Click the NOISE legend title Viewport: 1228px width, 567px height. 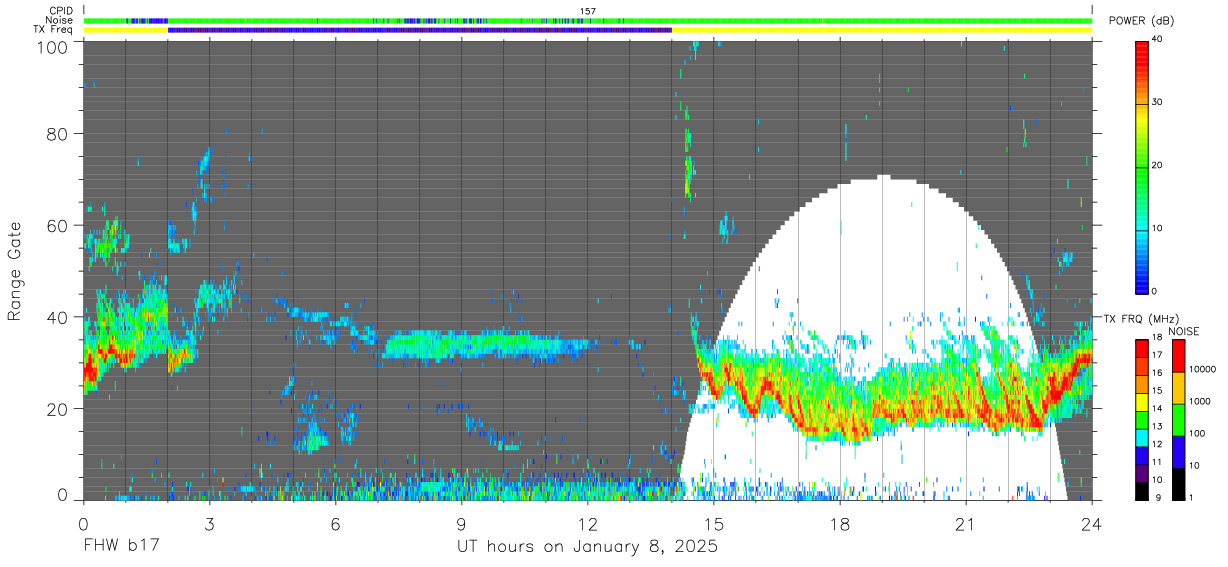coord(1183,331)
